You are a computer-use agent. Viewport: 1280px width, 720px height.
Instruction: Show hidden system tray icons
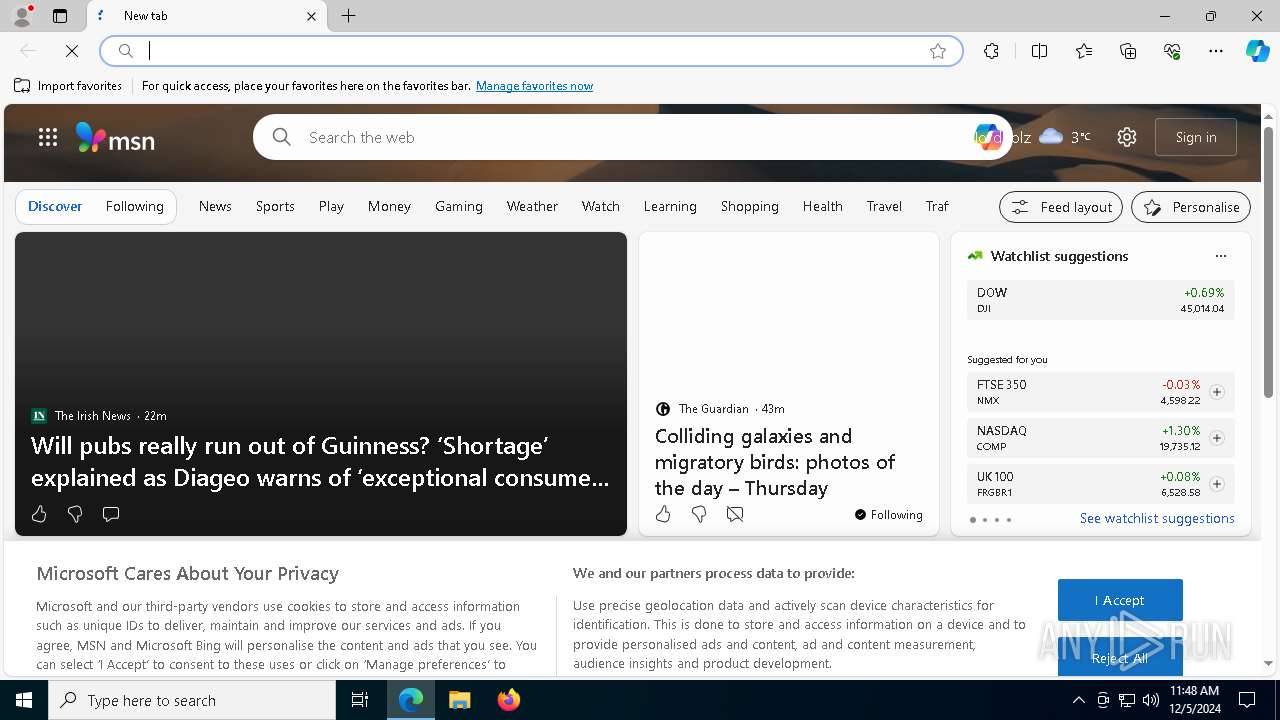pos(1078,700)
